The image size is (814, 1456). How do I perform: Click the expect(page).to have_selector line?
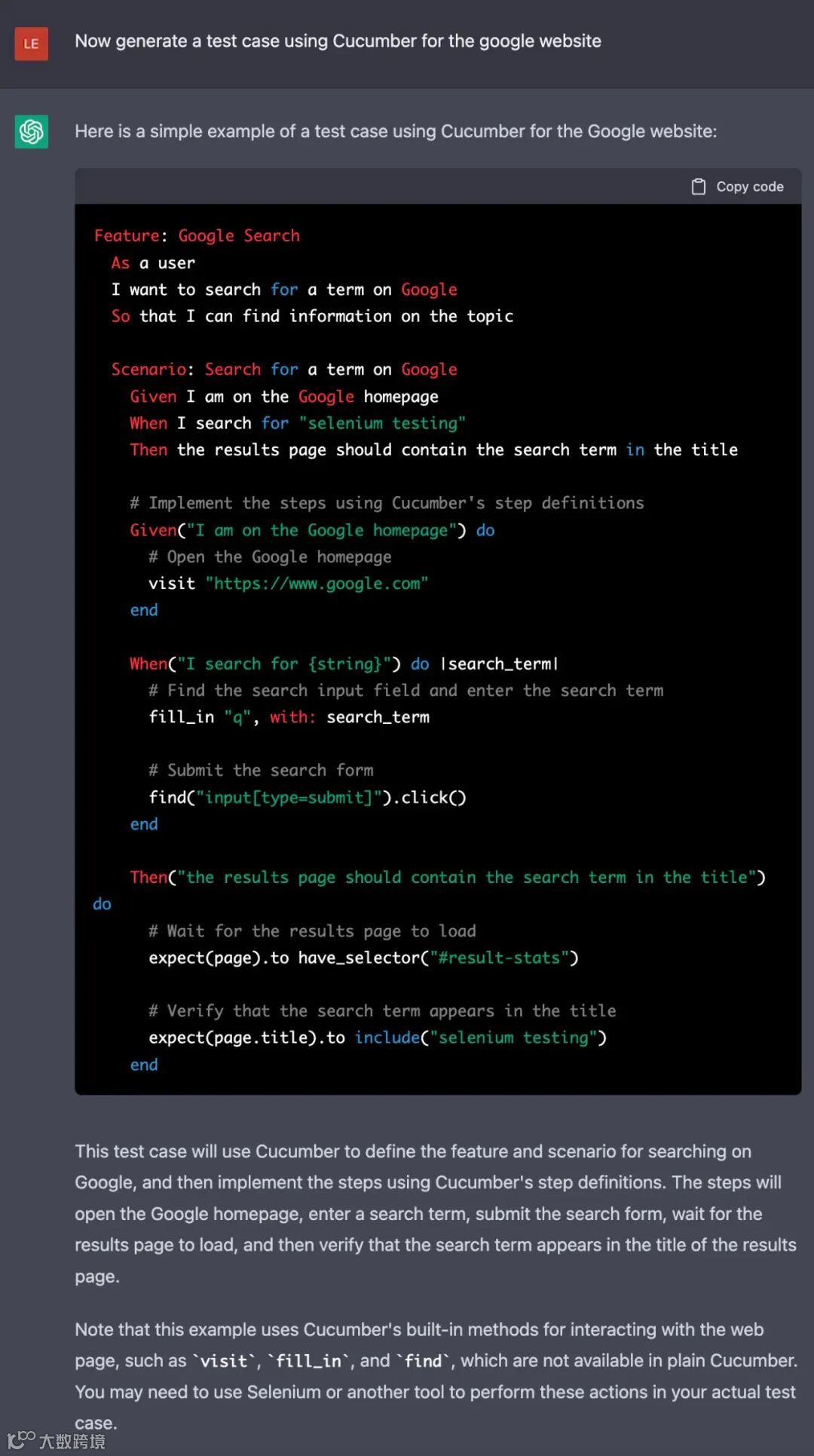(x=363, y=958)
